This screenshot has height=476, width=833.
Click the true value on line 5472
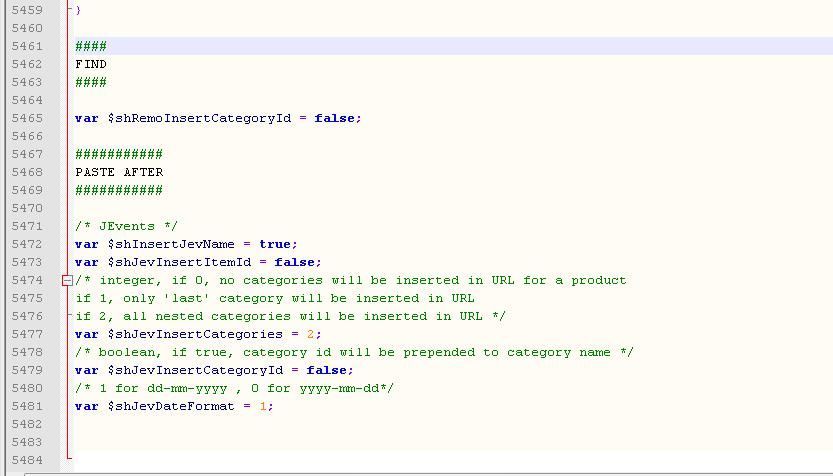point(275,244)
